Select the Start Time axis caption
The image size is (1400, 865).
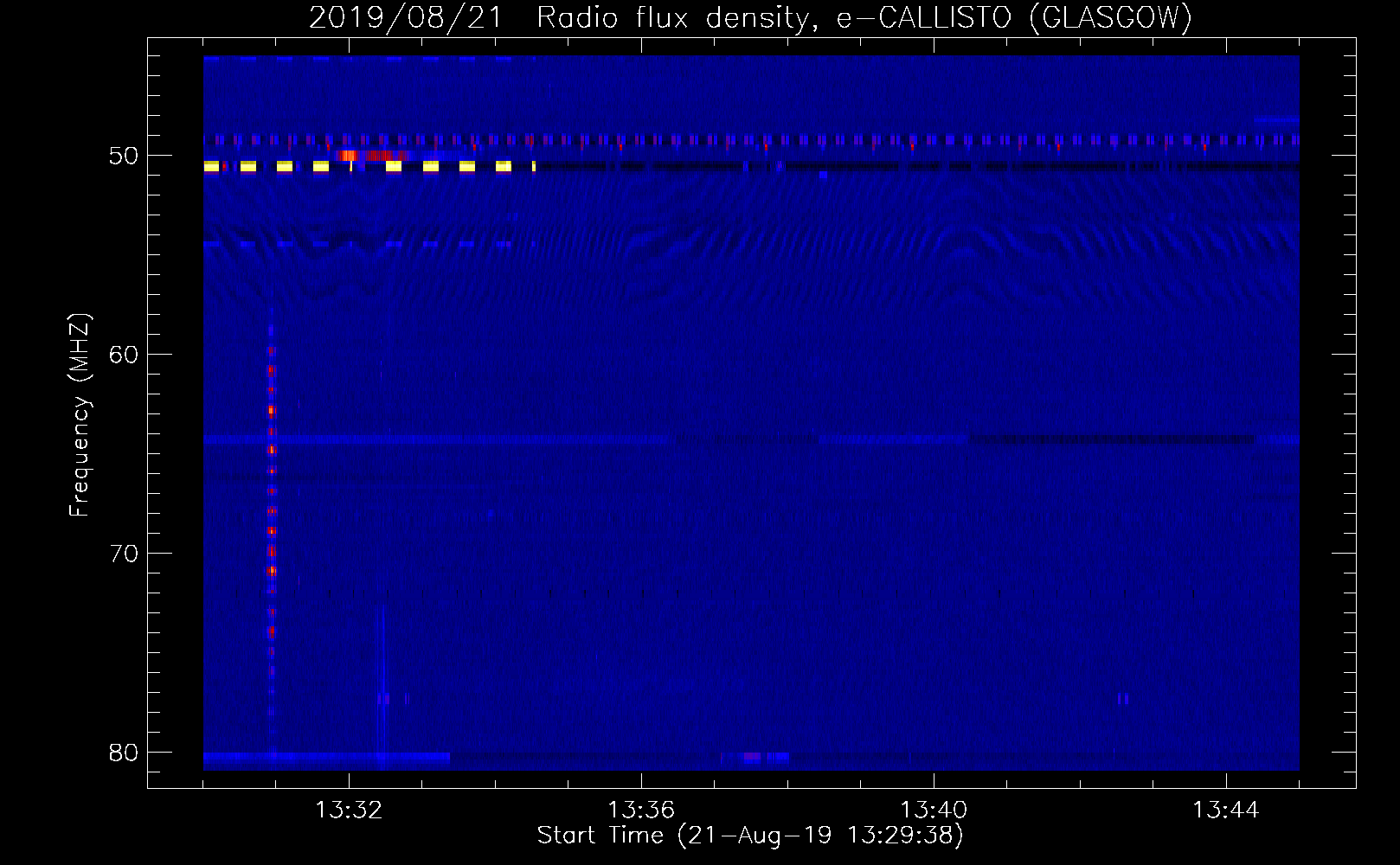coord(750,836)
